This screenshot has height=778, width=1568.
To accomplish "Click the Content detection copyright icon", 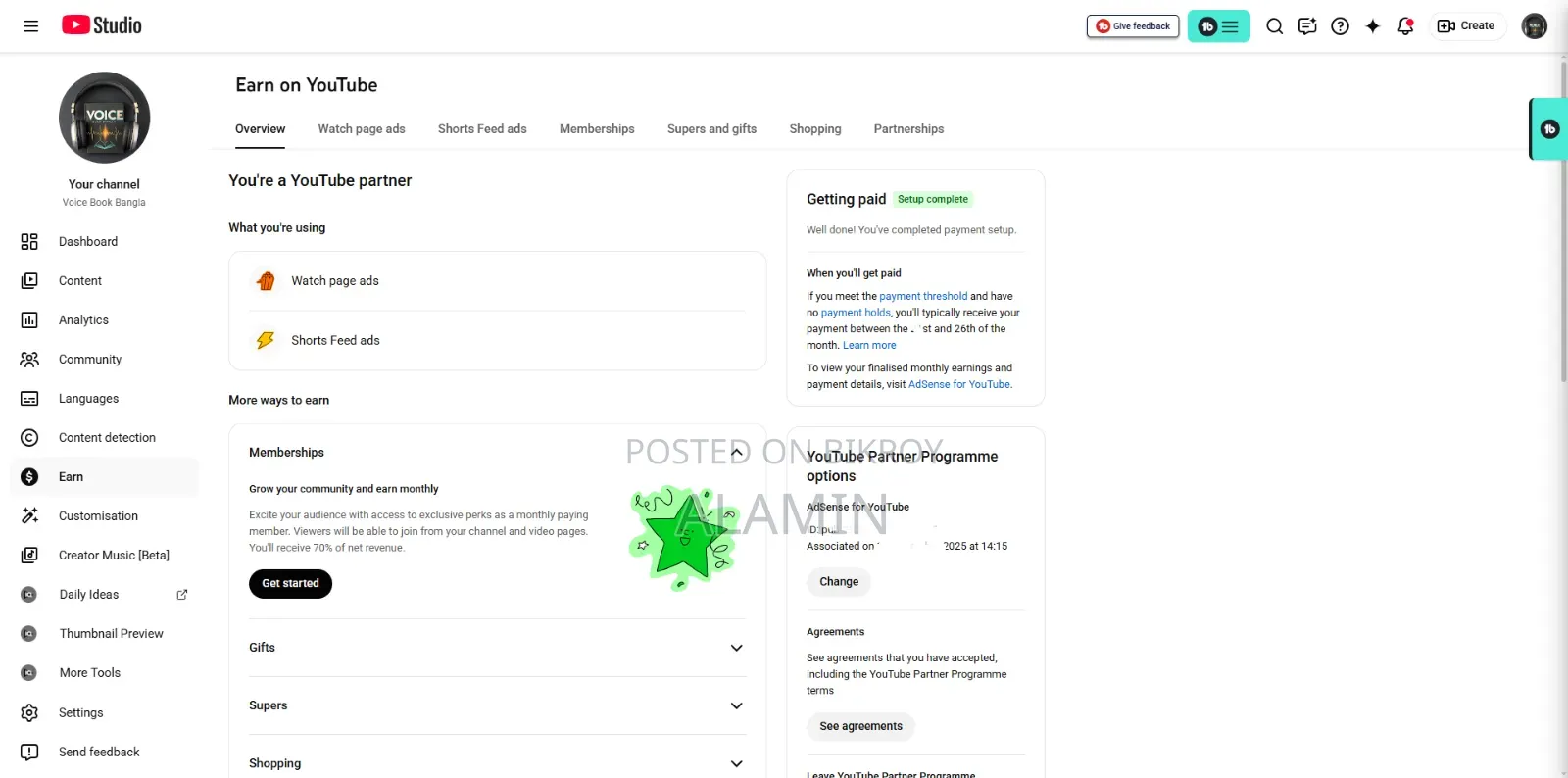I will click(29, 438).
